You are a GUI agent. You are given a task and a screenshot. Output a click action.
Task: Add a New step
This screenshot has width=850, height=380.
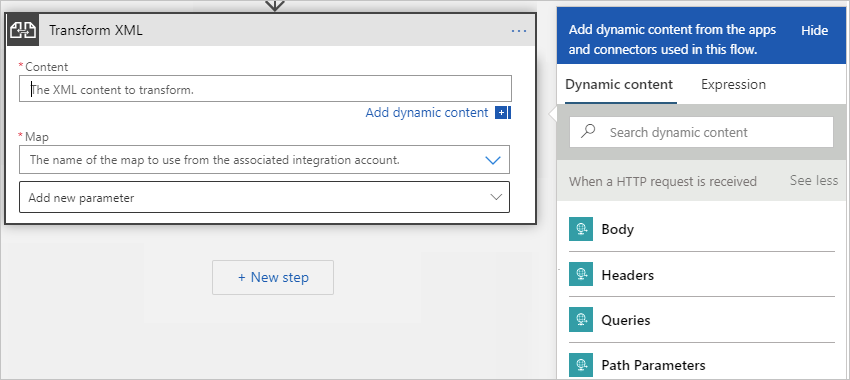click(x=273, y=278)
